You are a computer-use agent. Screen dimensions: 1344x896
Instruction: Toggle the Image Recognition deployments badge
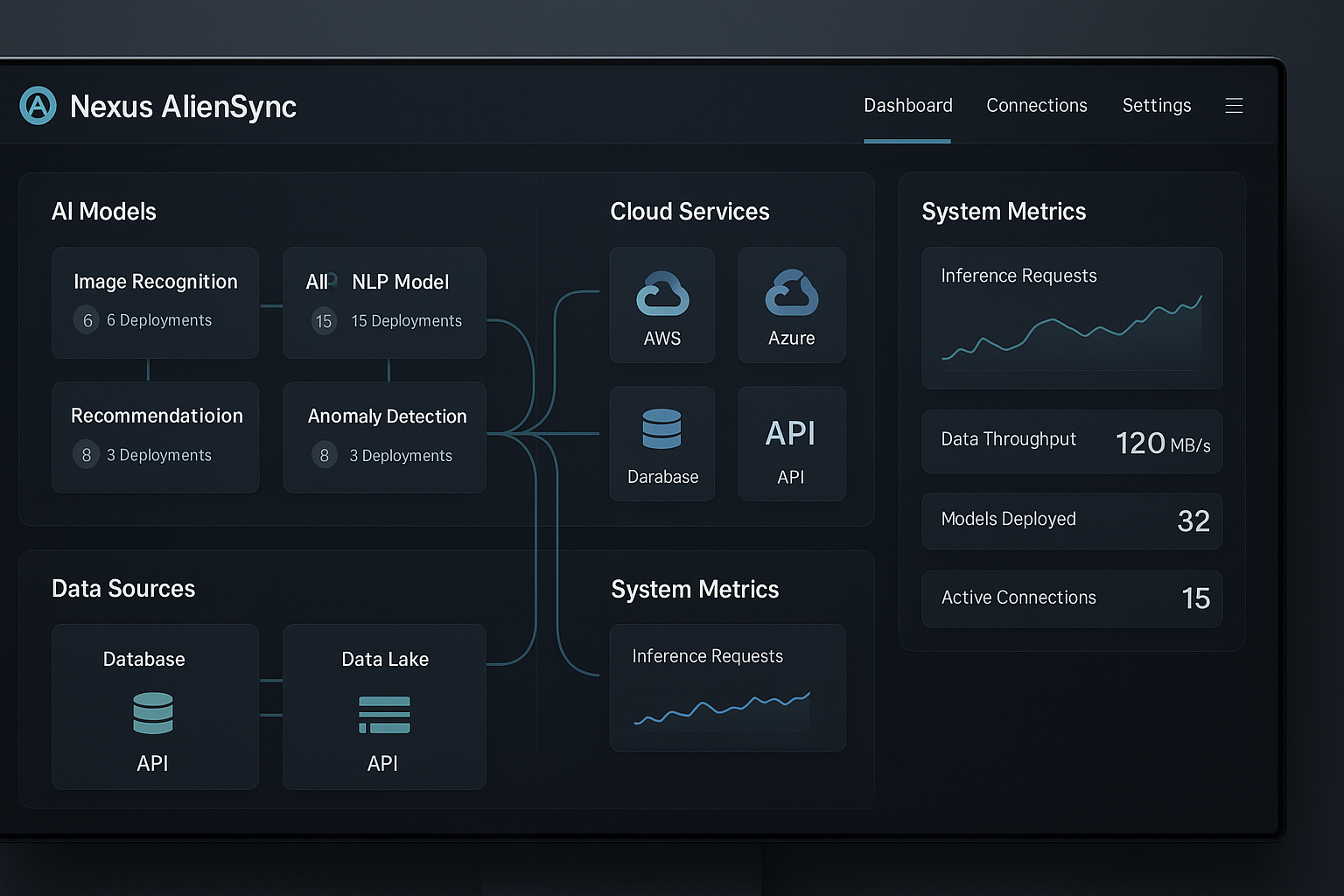pyautogui.click(x=87, y=320)
